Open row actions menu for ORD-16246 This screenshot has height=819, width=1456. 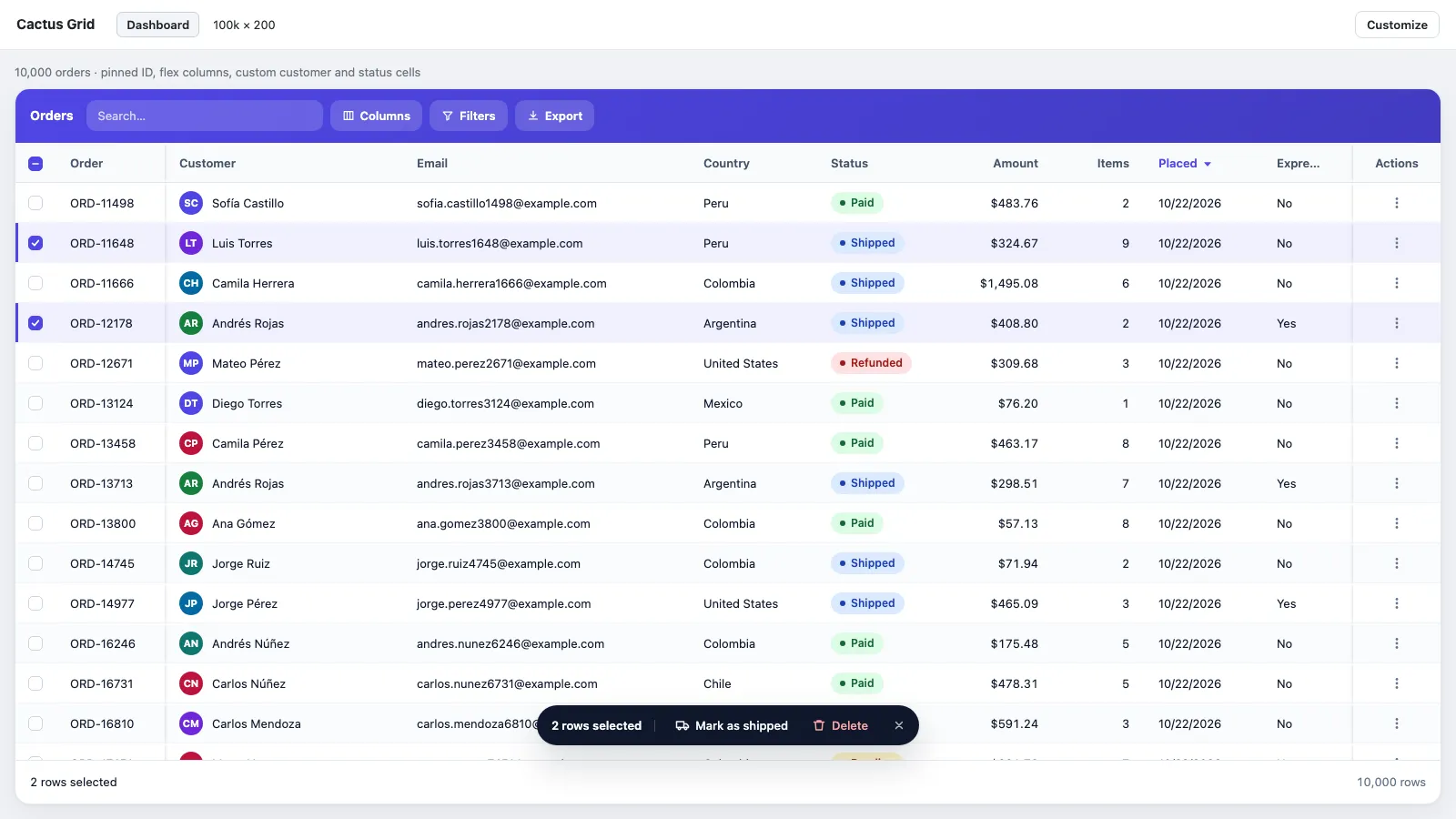pos(1397,643)
